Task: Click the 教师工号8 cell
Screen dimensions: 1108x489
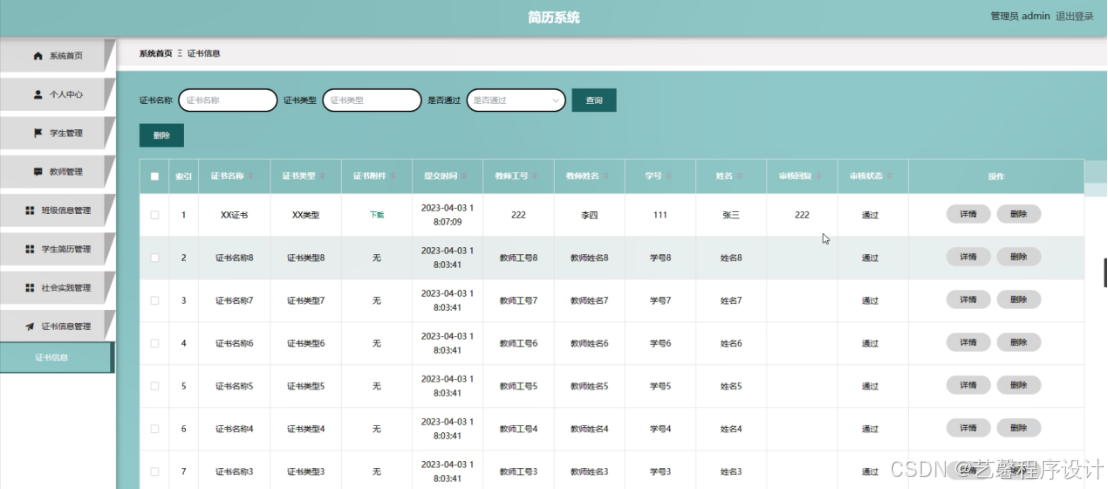Action: [x=518, y=258]
